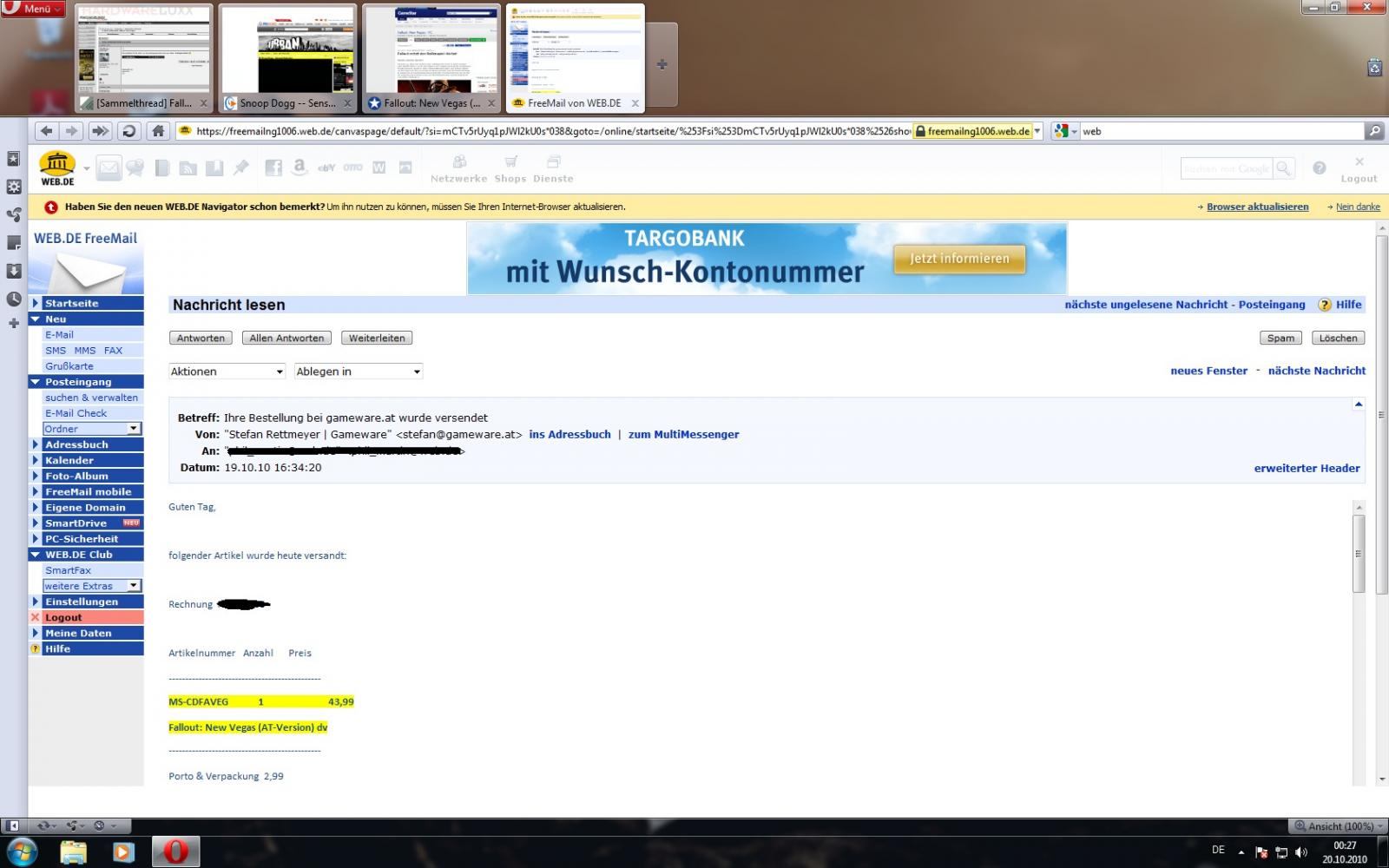
Task: Add a new tab with the plus button
Action: (662, 64)
